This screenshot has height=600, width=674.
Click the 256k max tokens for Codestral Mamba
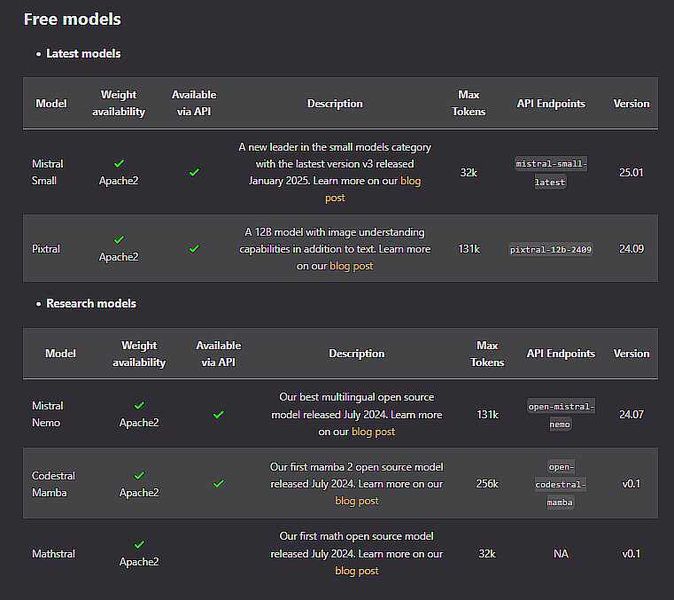pos(487,484)
